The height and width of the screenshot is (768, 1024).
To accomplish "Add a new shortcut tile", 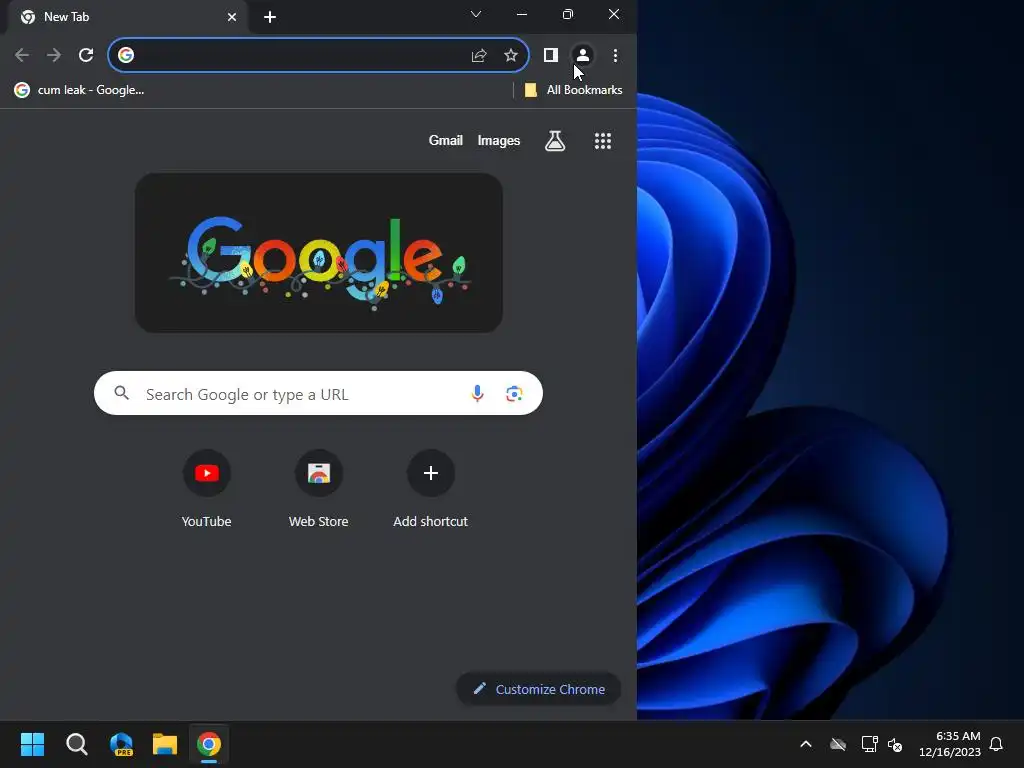I will (x=430, y=488).
